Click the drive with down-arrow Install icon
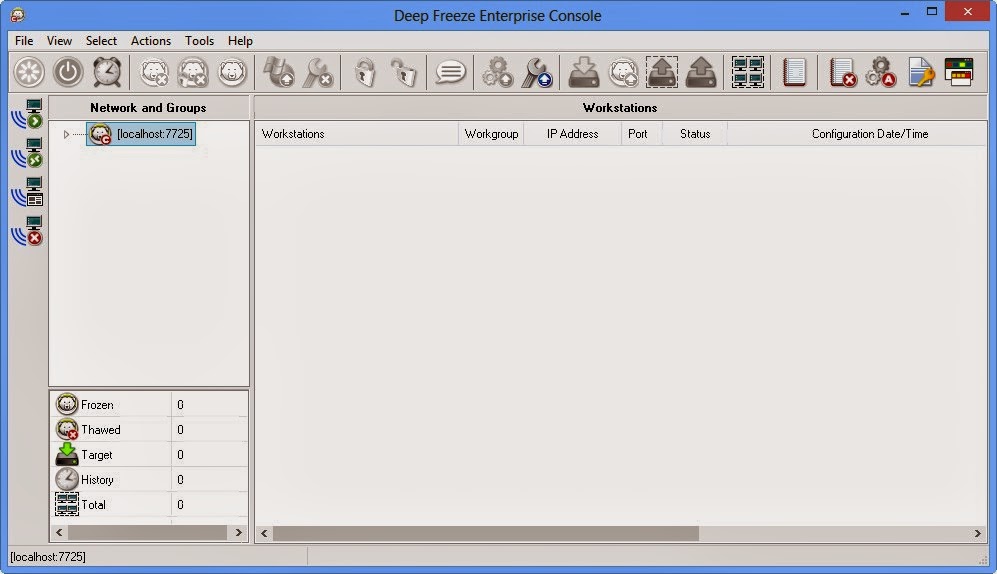This screenshot has width=997, height=574. tap(584, 72)
